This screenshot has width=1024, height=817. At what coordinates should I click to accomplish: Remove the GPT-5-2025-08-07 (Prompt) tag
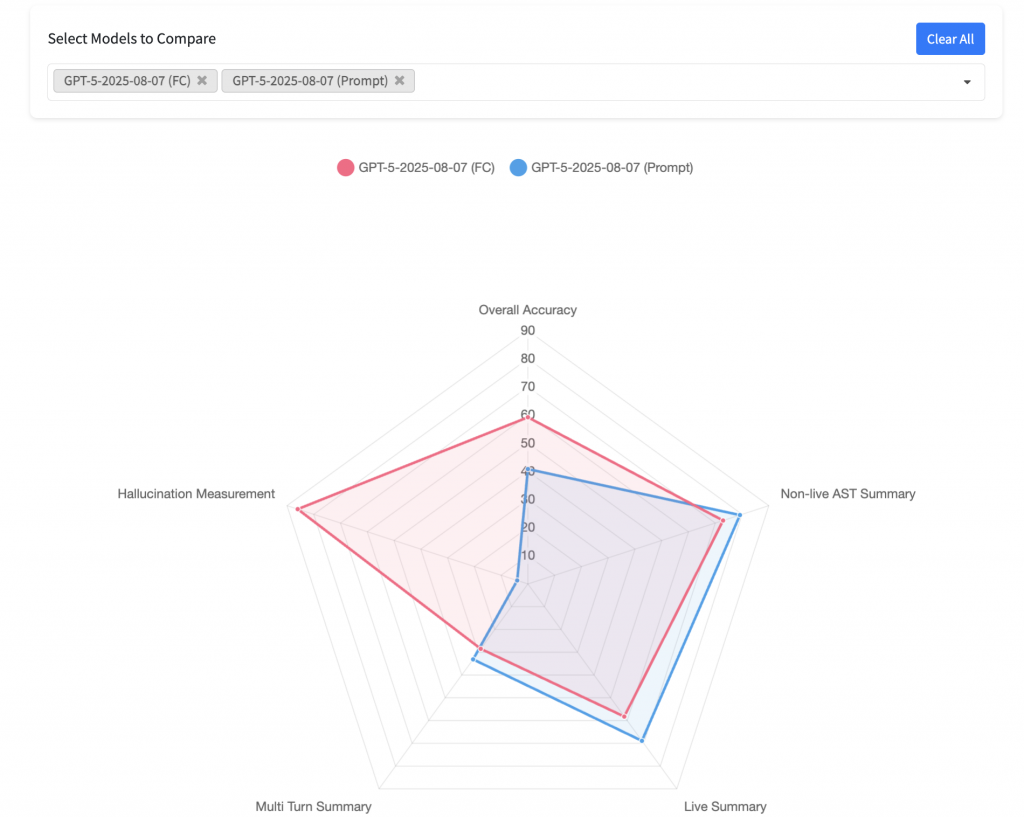pyautogui.click(x=400, y=81)
